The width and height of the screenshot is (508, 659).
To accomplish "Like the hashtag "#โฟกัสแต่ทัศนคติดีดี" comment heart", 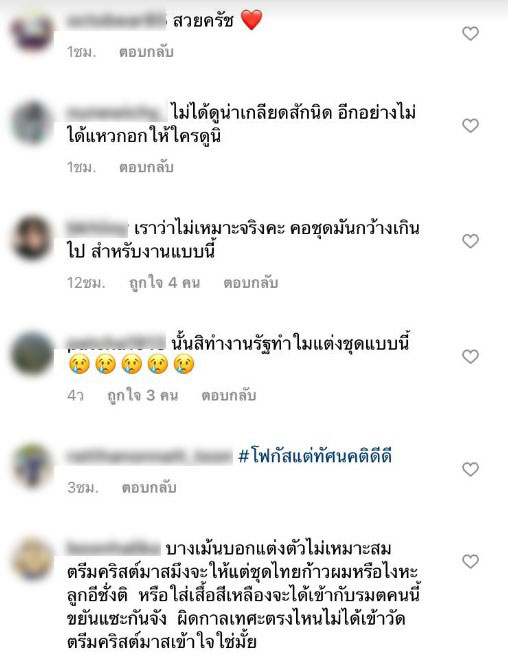I will 470,469.
